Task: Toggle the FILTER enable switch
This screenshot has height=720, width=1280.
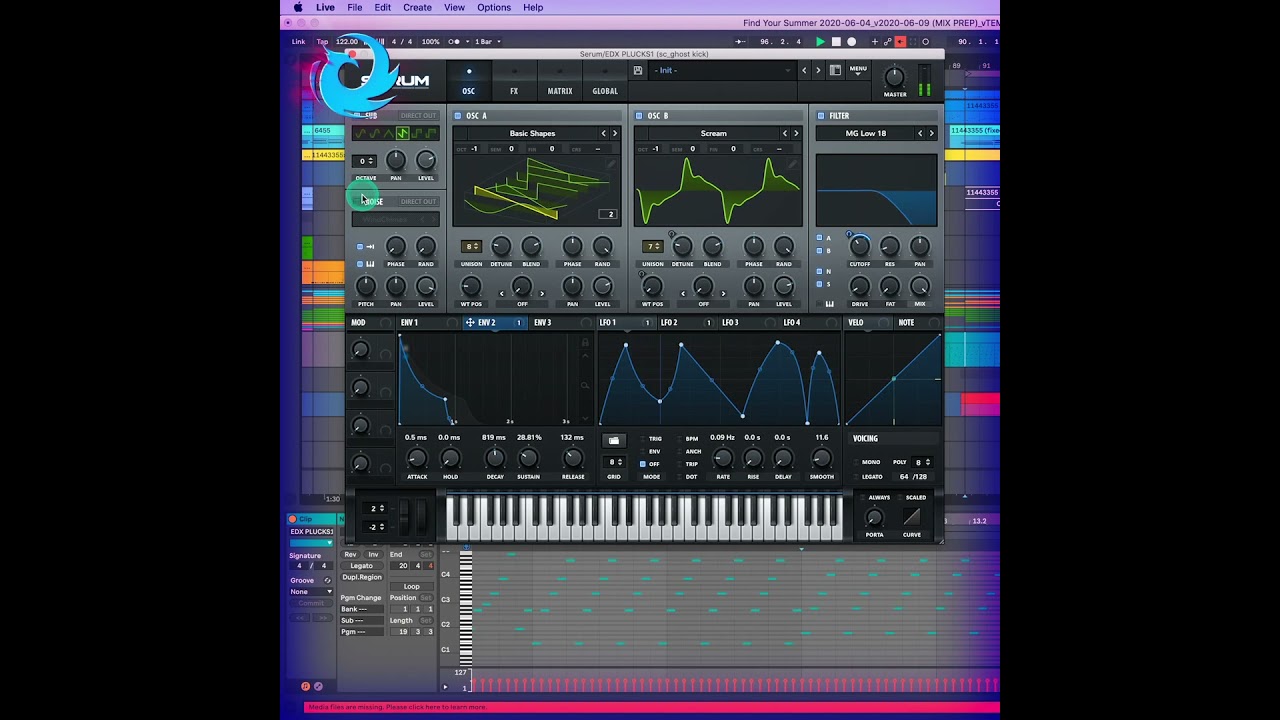Action: click(x=821, y=116)
